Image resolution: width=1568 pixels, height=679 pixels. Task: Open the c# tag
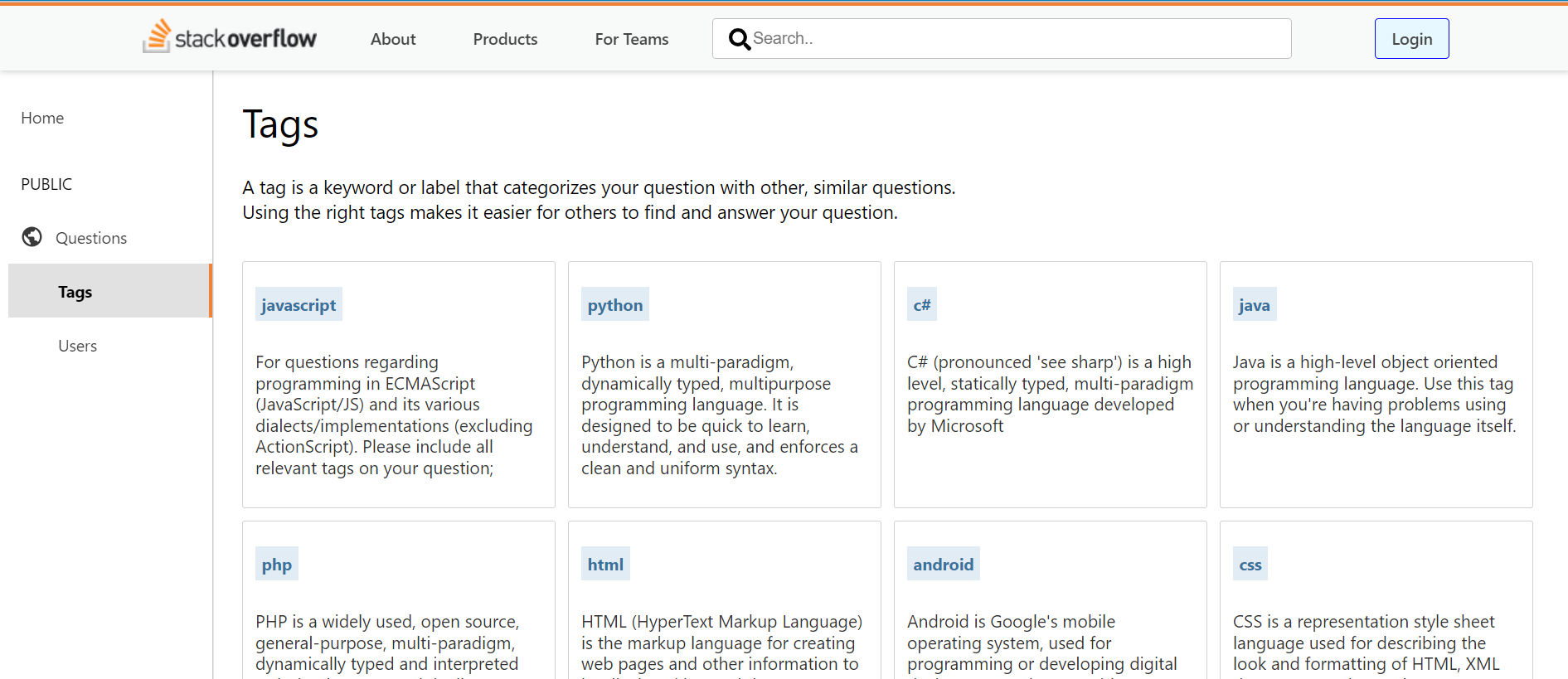[x=922, y=304]
